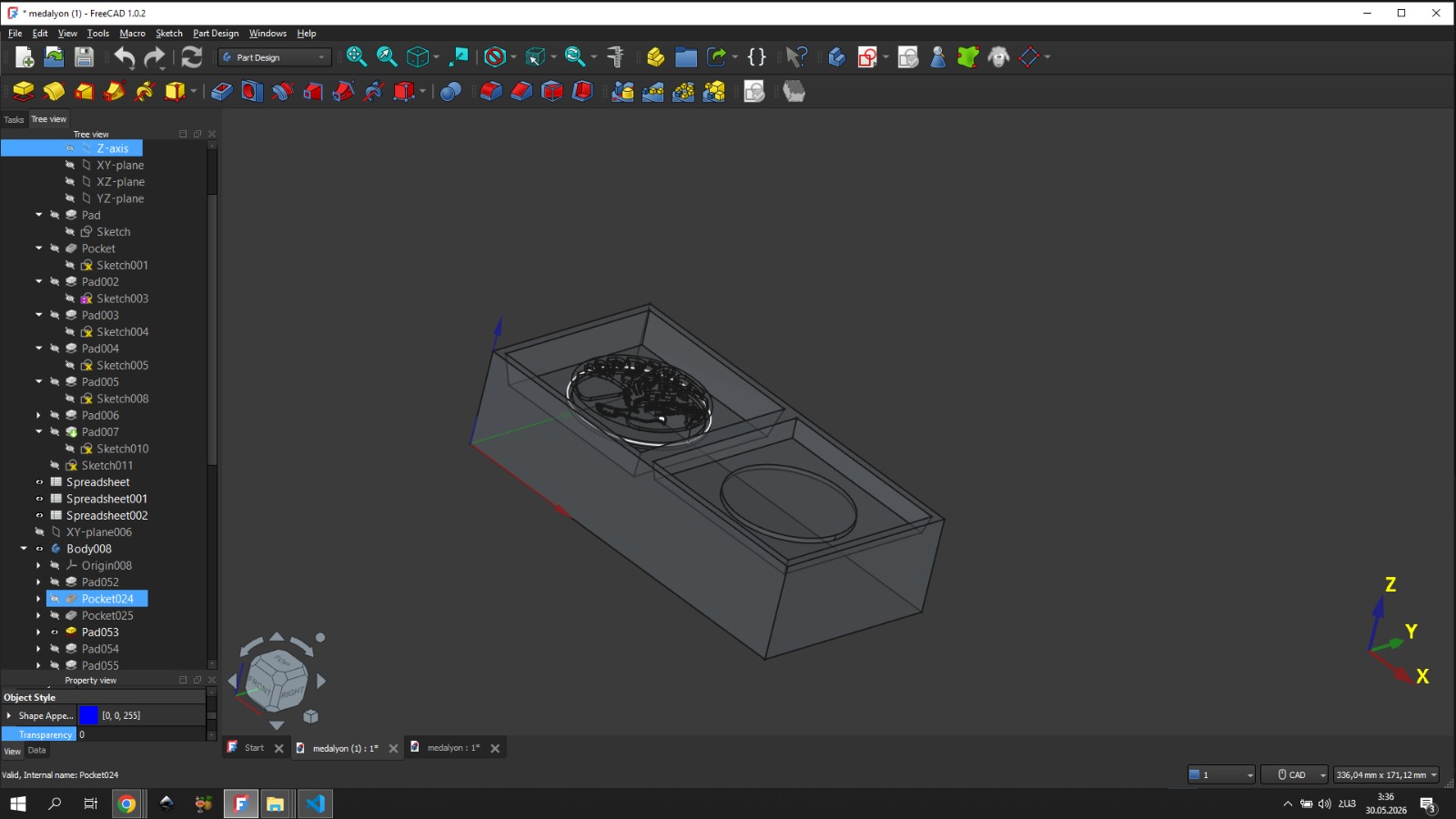This screenshot has height=819, width=1456.
Task: Select the Additive helix tool
Action: click(145, 91)
